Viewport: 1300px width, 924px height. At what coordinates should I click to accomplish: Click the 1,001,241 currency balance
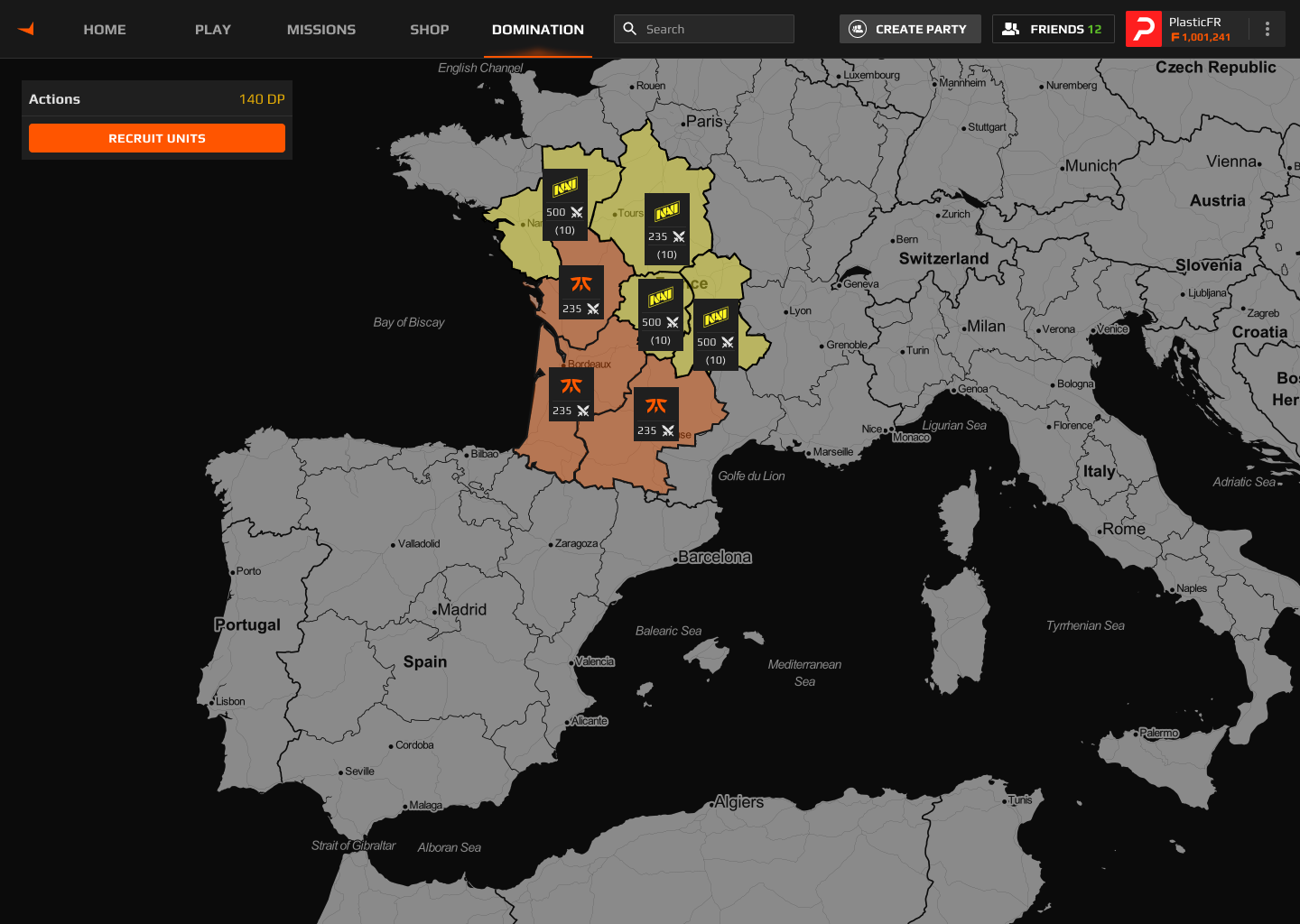pos(1201,37)
